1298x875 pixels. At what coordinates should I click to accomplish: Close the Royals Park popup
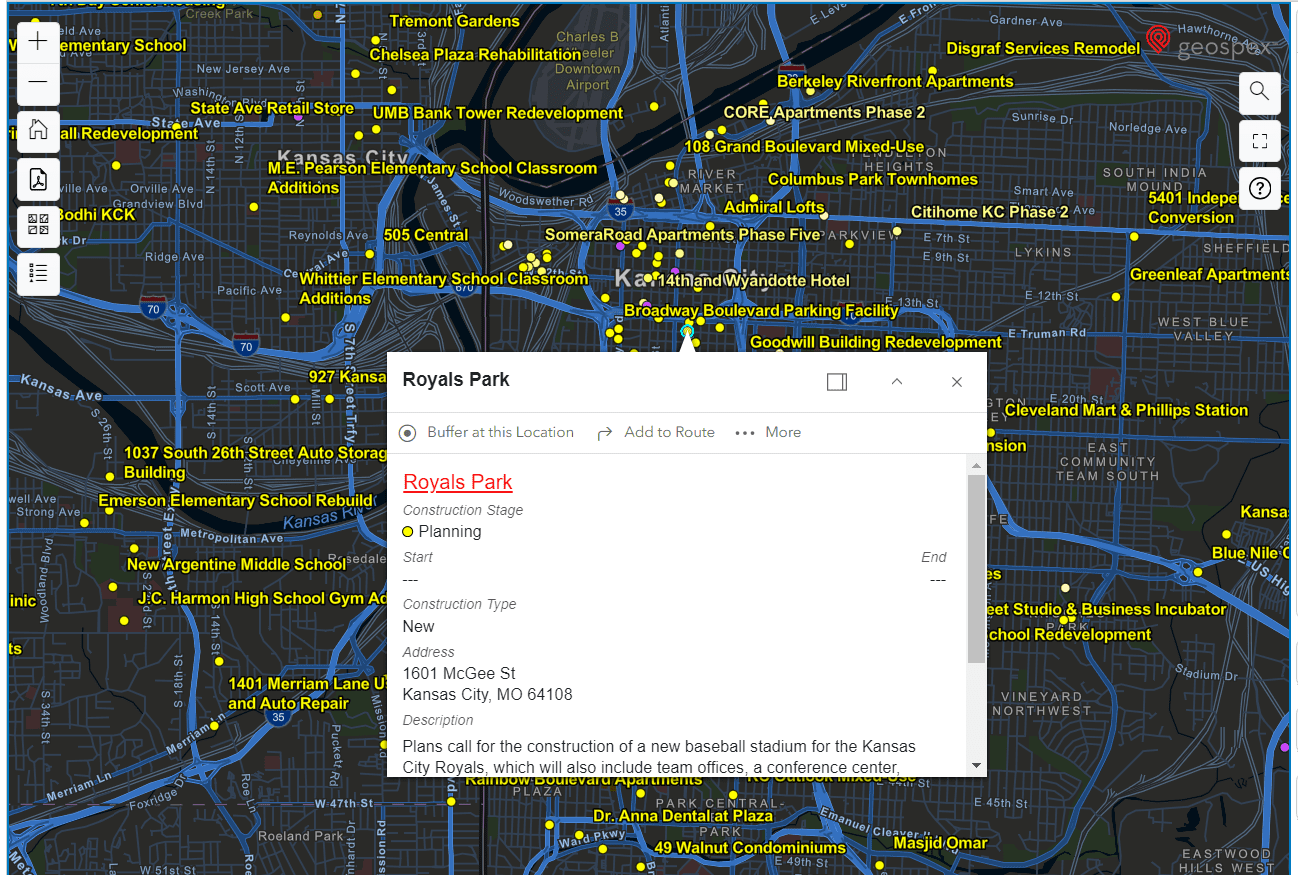tap(957, 381)
